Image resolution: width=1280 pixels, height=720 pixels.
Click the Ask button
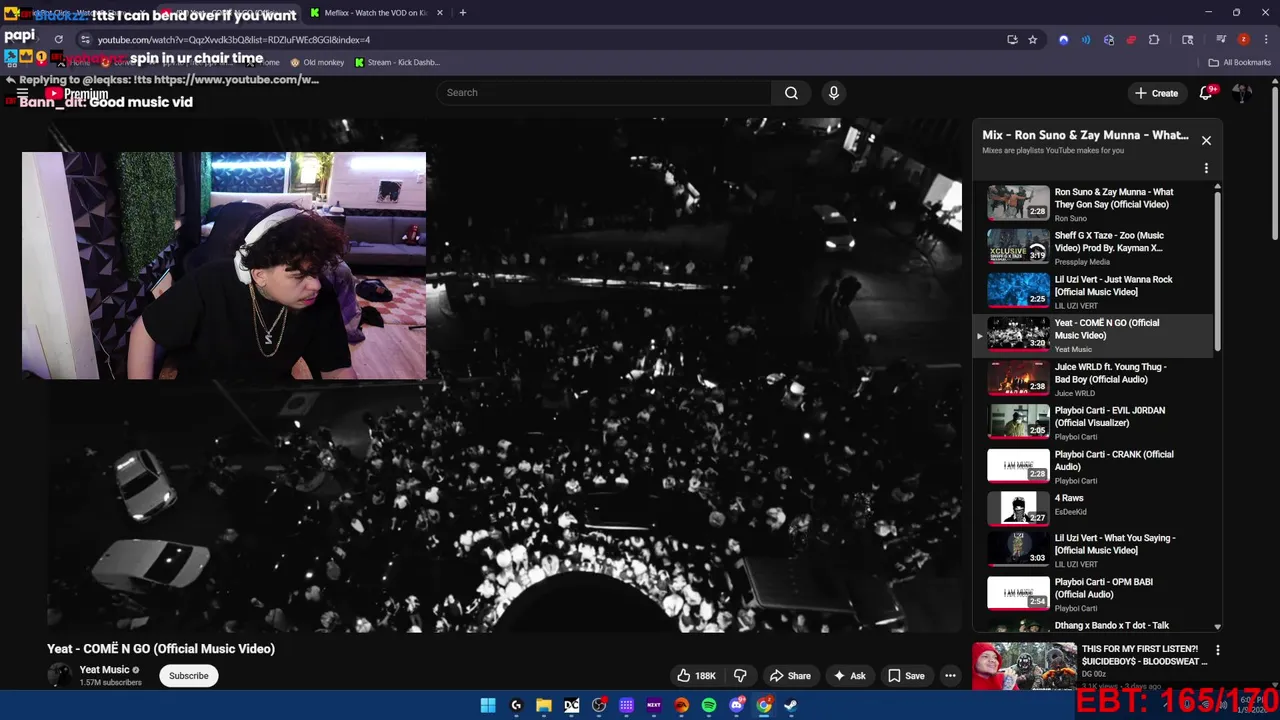click(x=849, y=676)
